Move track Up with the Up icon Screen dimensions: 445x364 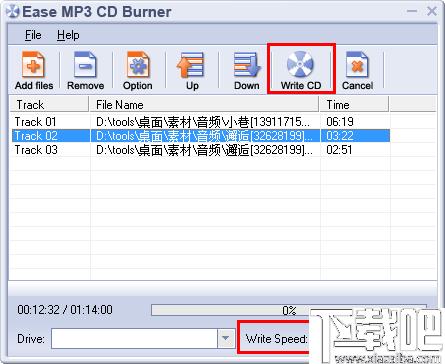click(x=192, y=70)
